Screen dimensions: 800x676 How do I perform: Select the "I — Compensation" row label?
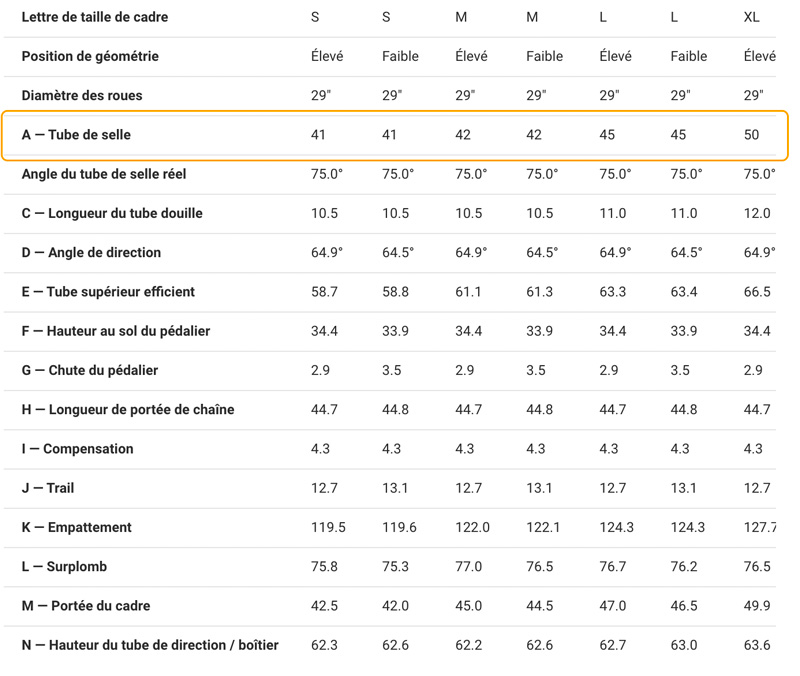[x=77, y=449]
